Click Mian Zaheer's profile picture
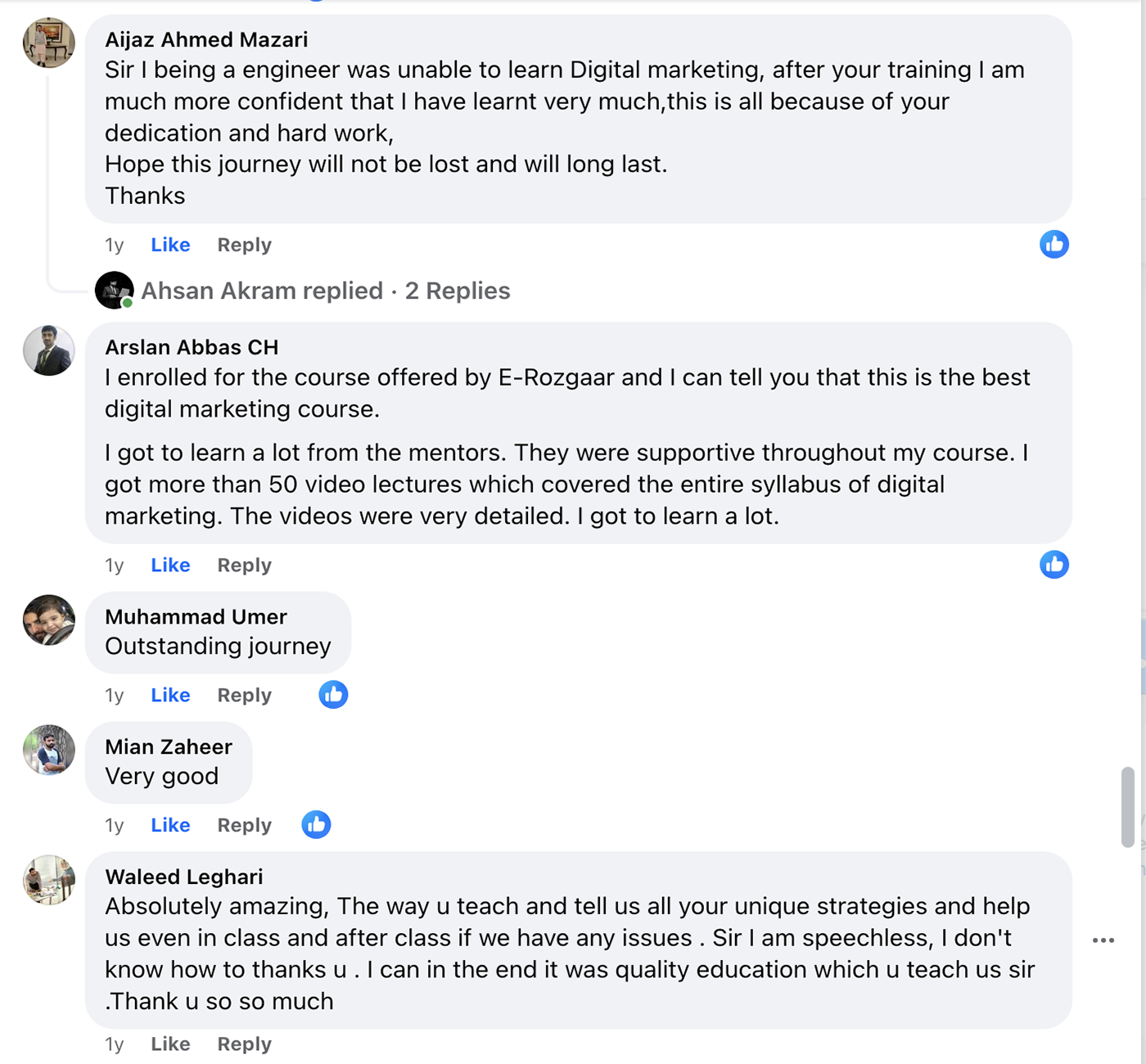 pos(49,749)
